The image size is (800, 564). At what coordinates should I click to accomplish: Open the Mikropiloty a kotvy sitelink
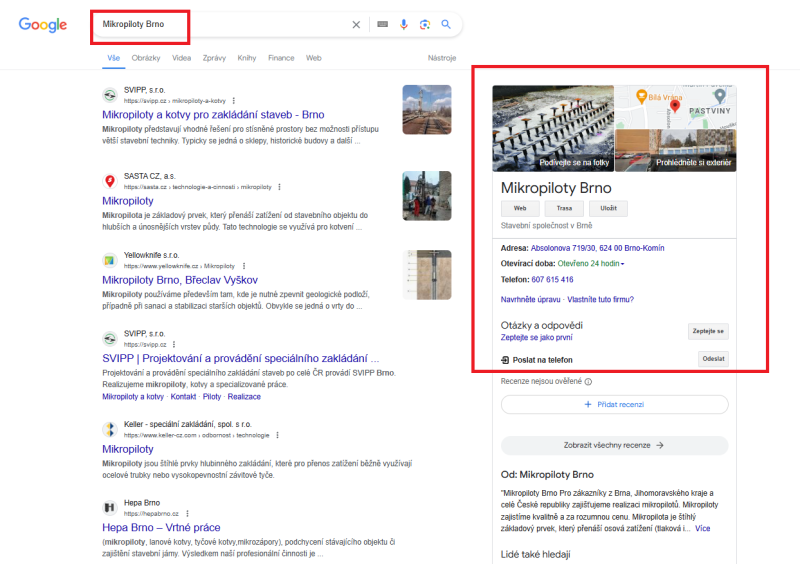click(133, 397)
